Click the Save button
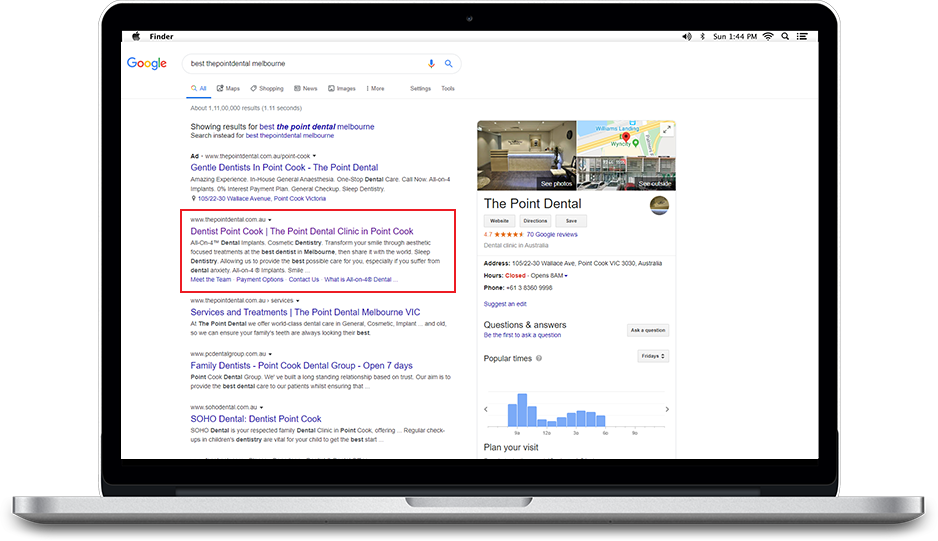 coord(571,221)
